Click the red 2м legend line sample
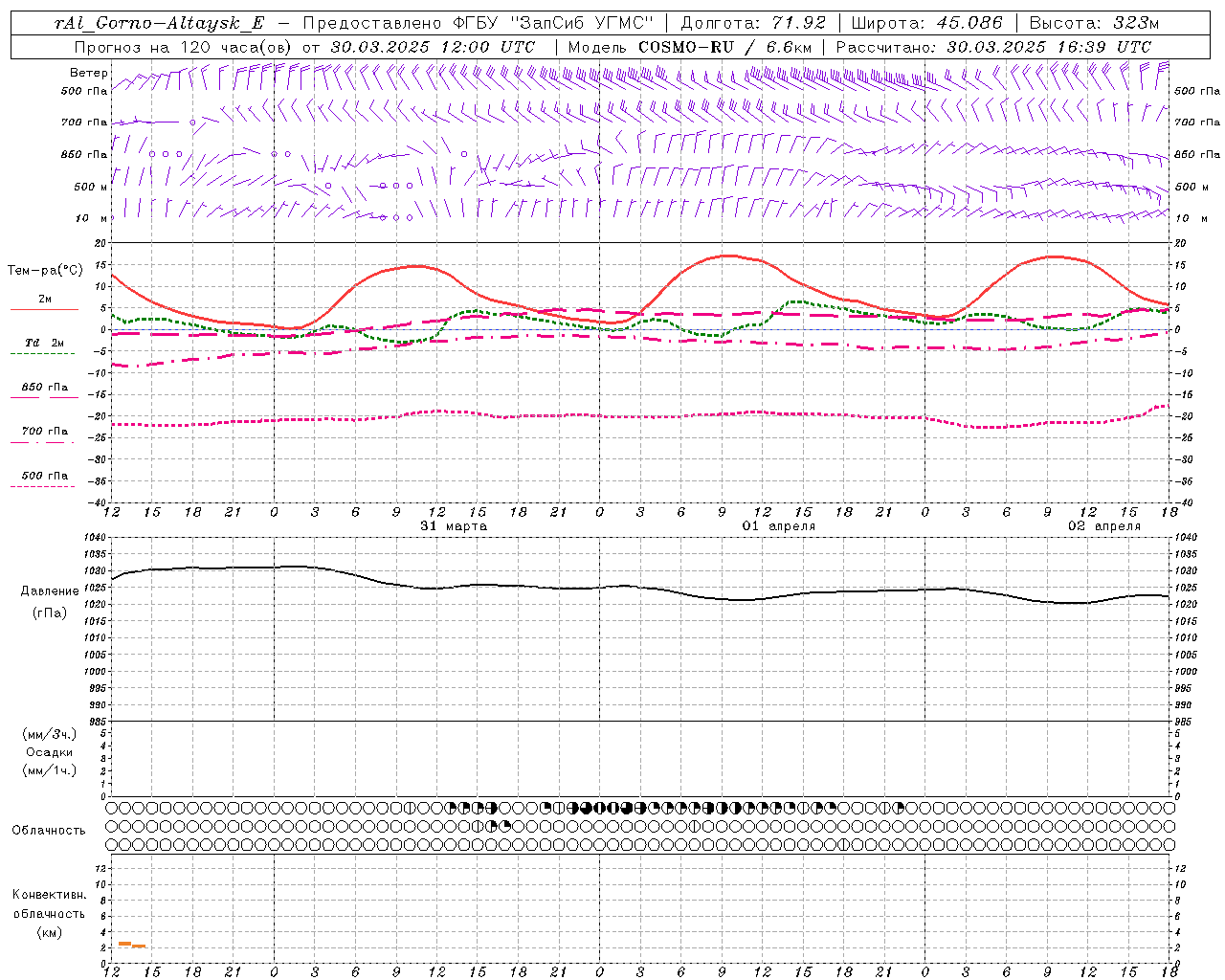 tap(44, 310)
